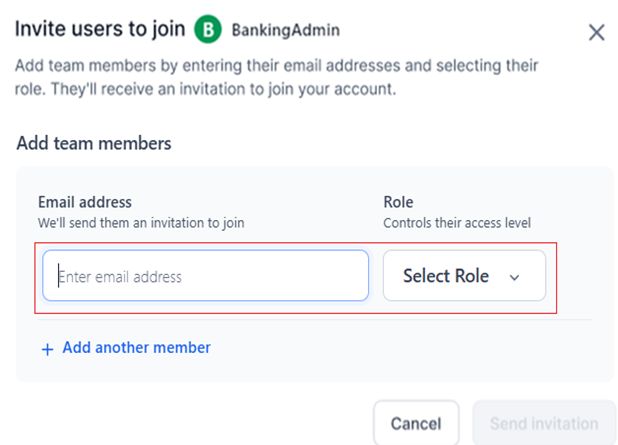Click the Send invitation button

pyautogui.click(x=544, y=423)
